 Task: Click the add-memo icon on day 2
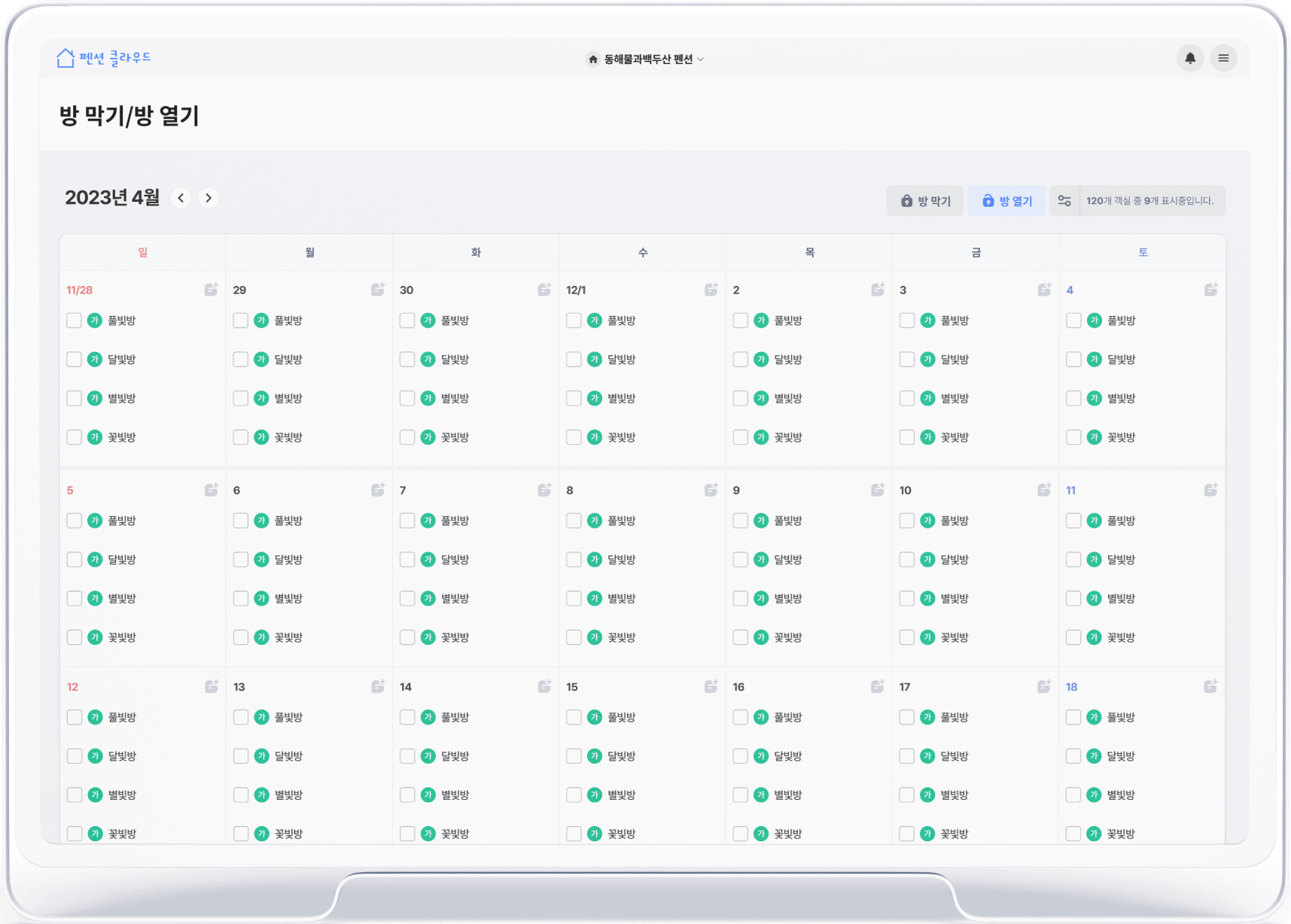878,290
